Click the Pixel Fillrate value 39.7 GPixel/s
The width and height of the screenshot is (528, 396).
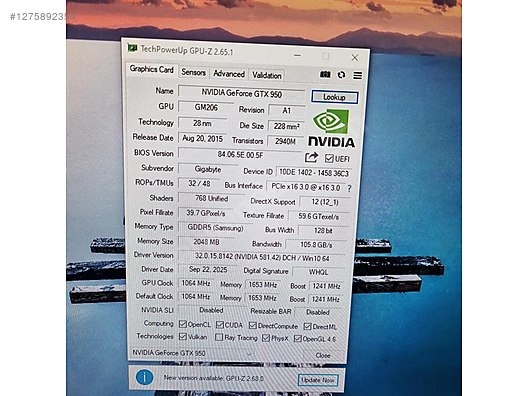point(205,213)
